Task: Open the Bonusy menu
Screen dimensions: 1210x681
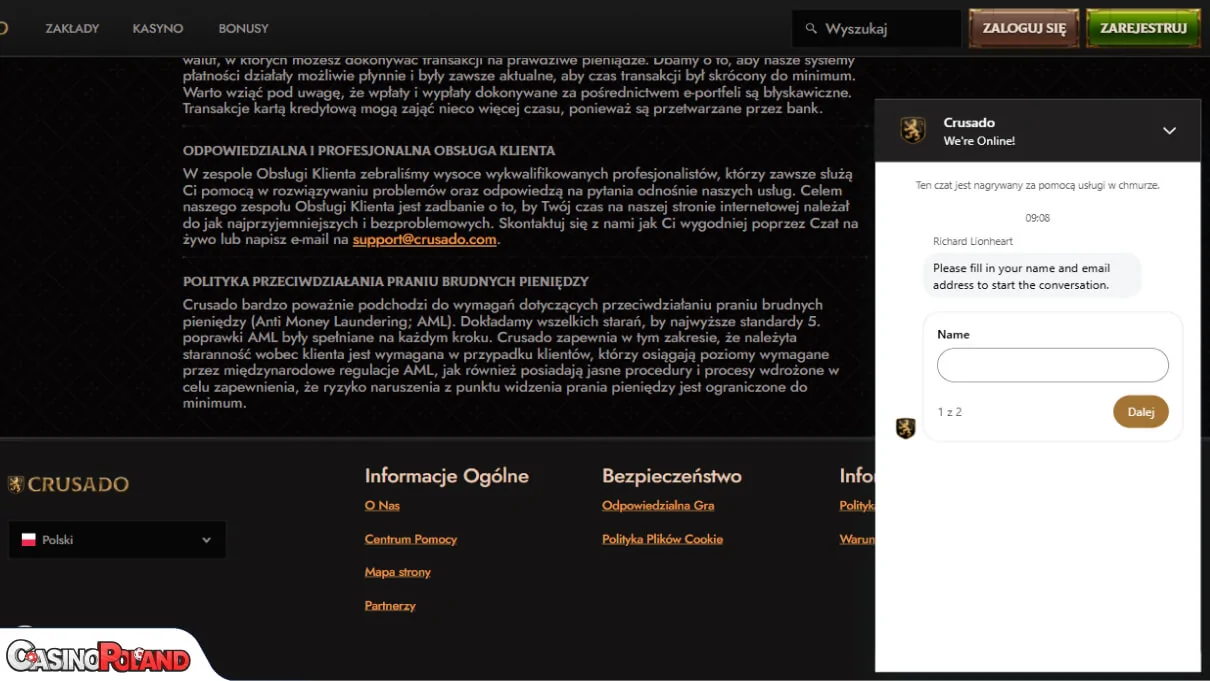Action: [243, 29]
